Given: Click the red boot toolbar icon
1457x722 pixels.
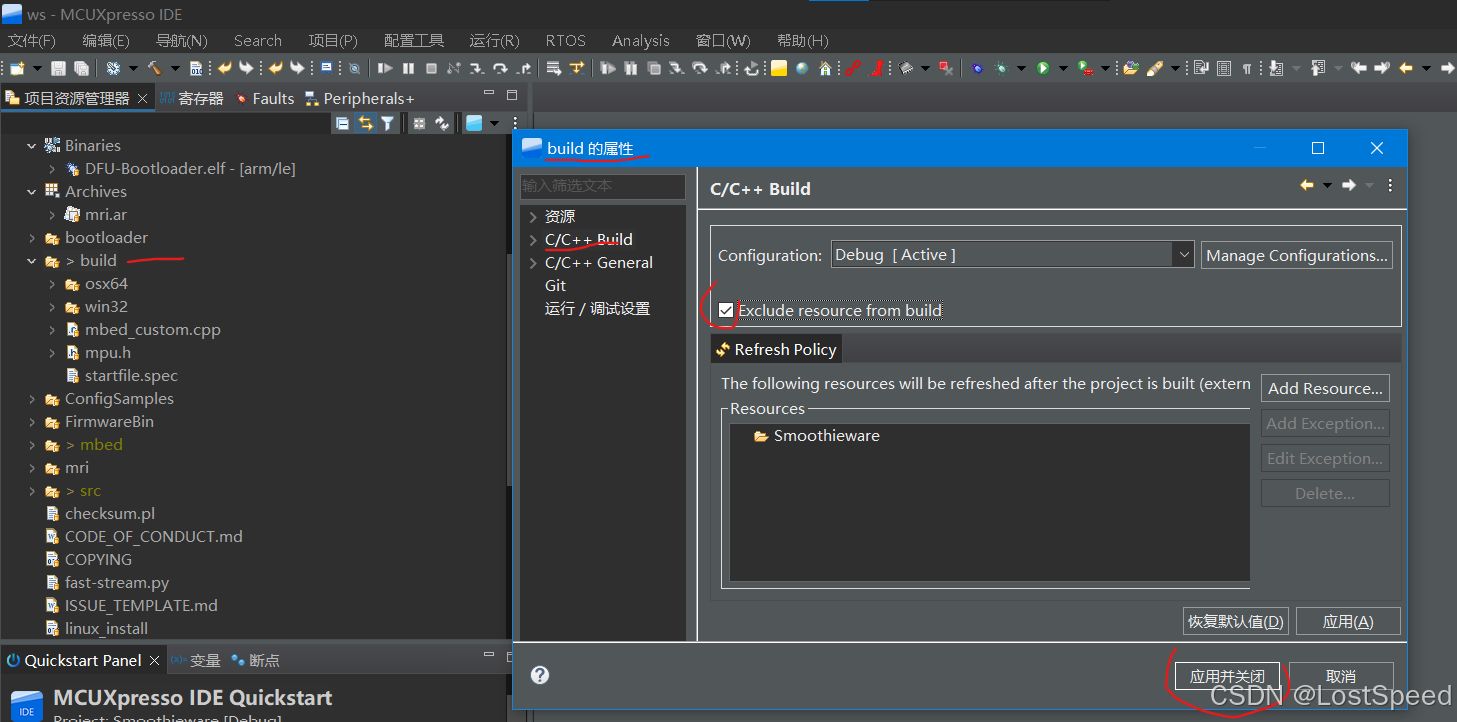Looking at the screenshot, I should tap(877, 68).
